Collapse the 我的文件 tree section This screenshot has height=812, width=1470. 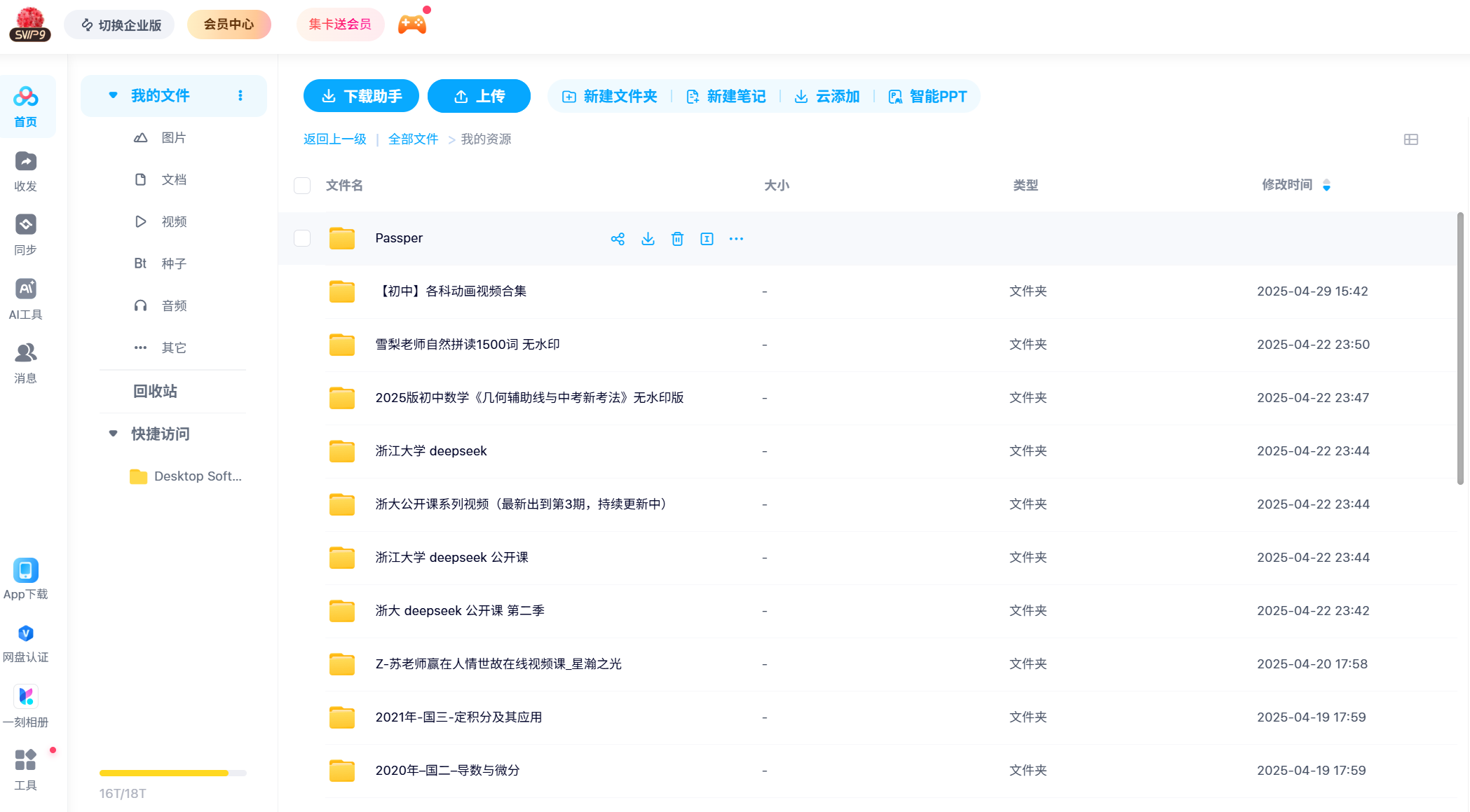pos(113,95)
